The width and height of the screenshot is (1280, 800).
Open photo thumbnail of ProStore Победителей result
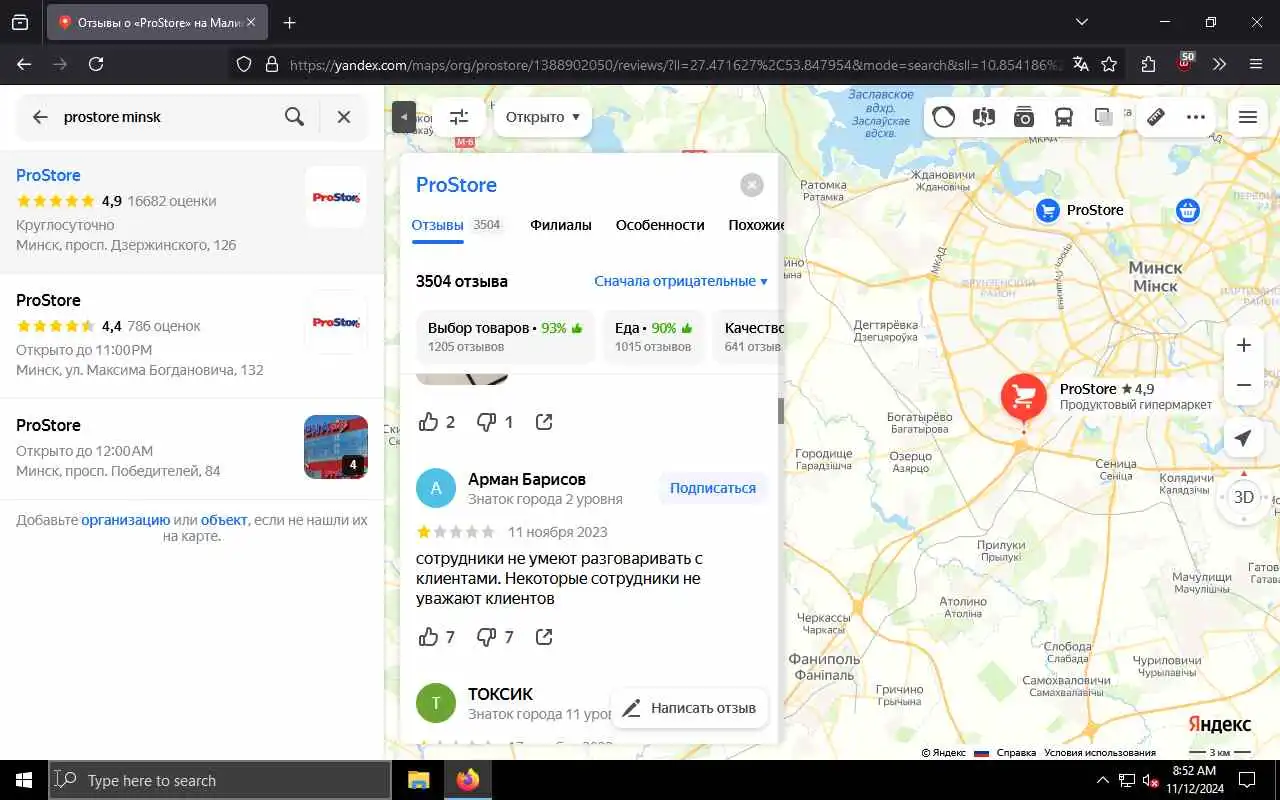click(336, 447)
